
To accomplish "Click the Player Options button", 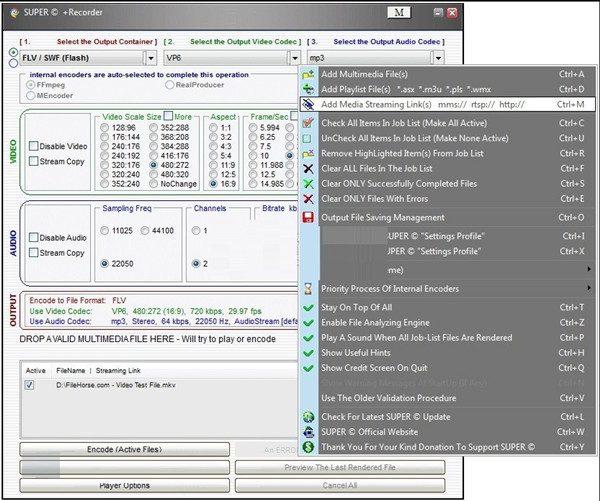I will coord(124,486).
